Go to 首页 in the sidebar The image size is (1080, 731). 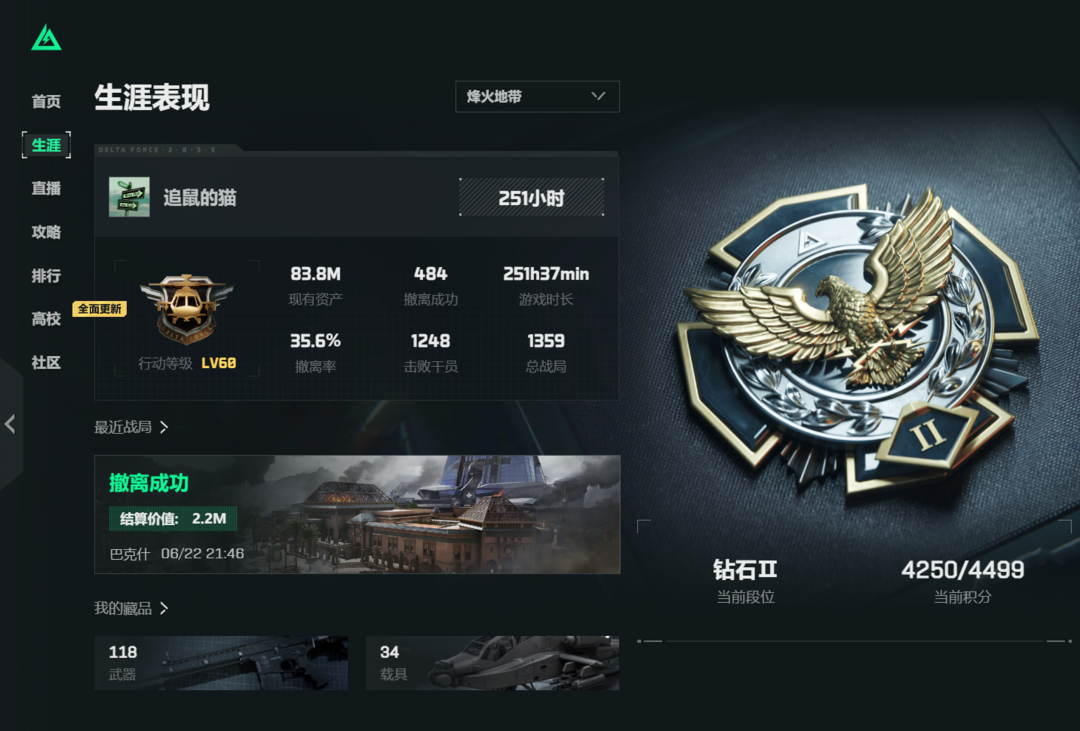[46, 102]
